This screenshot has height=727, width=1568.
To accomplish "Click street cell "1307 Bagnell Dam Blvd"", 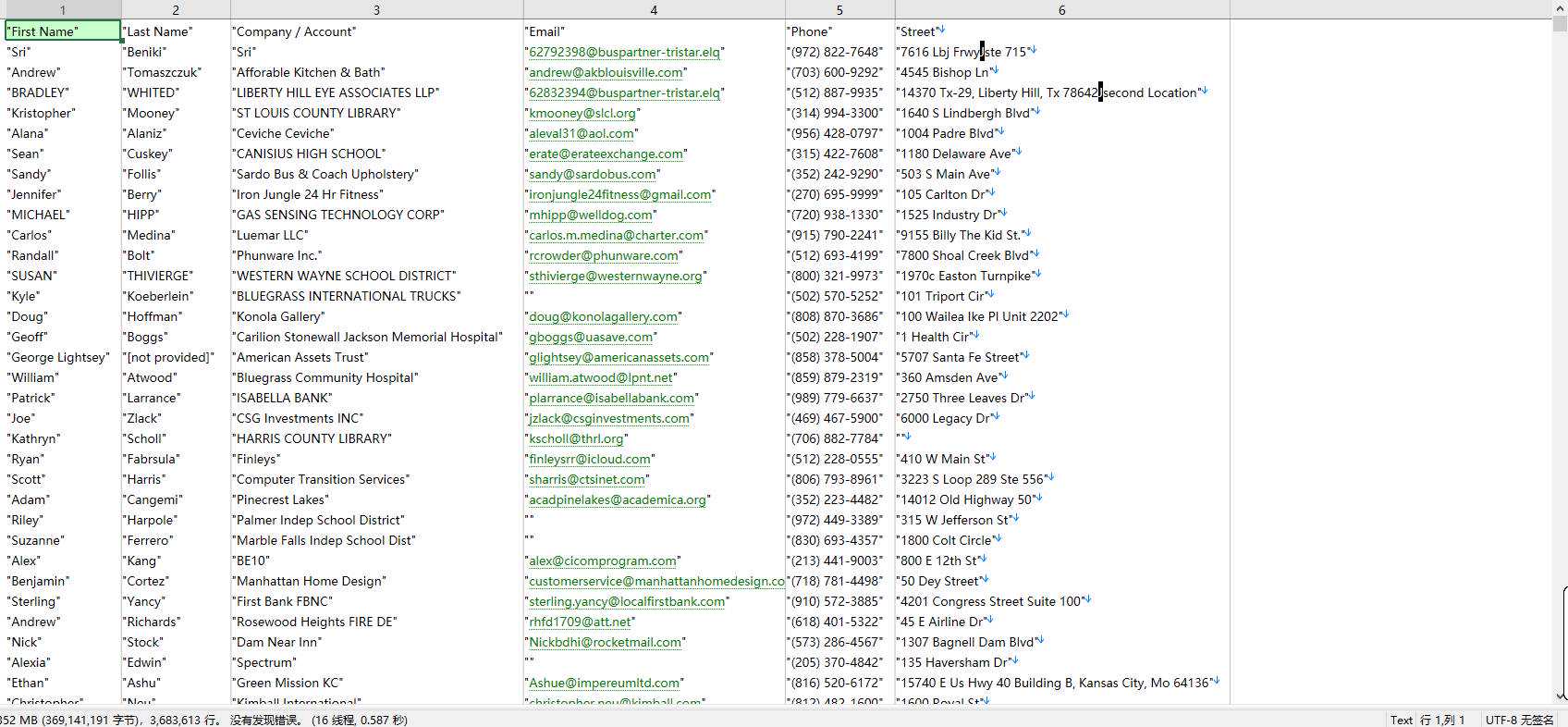I will click(x=1061, y=642).
